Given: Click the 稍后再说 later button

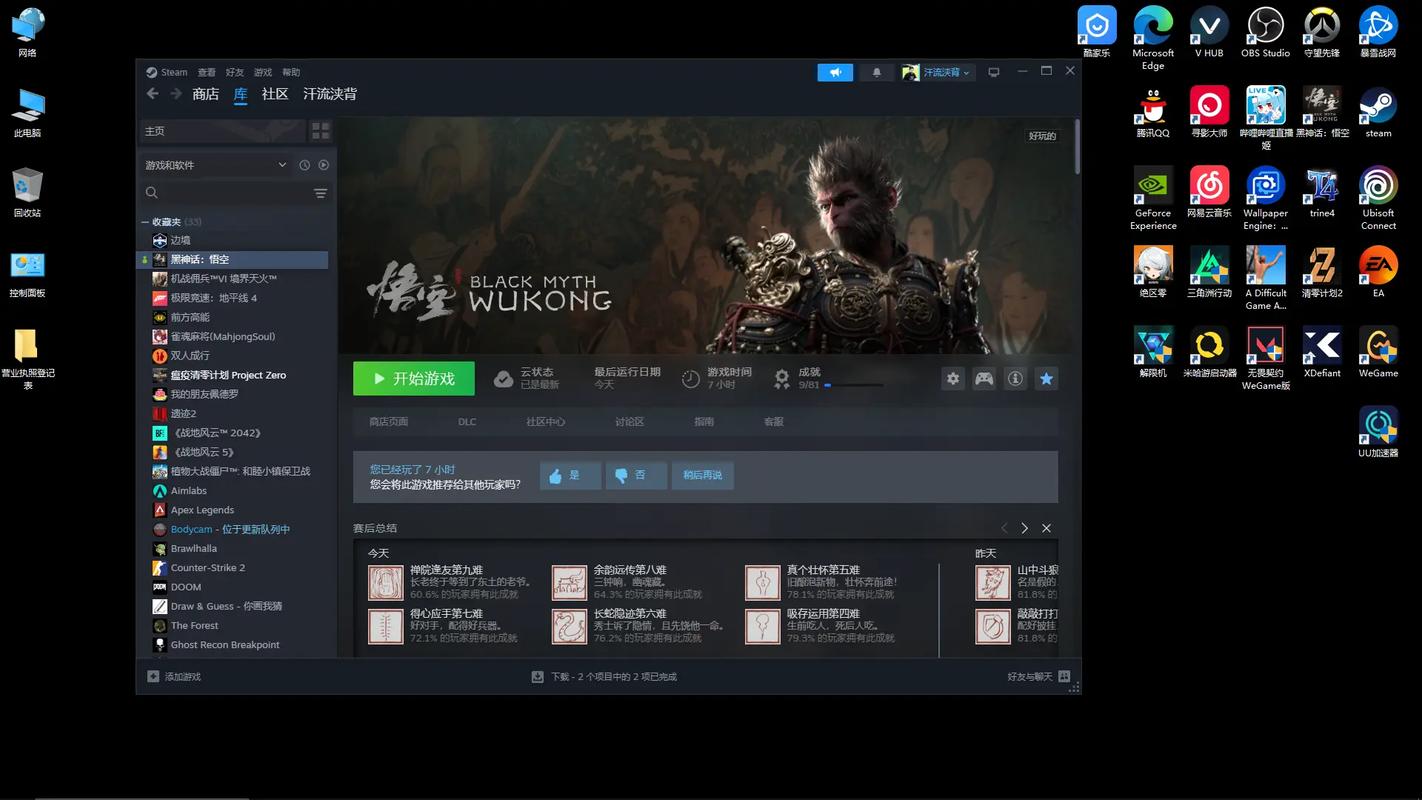Looking at the screenshot, I should pyautogui.click(x=702, y=476).
